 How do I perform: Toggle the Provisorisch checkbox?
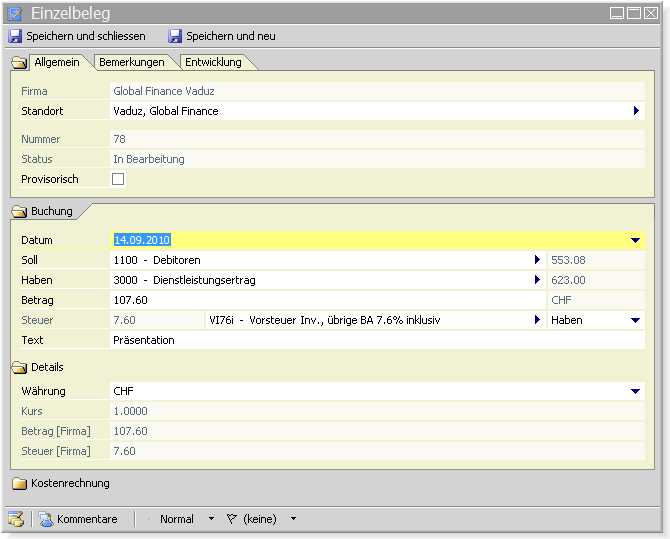pyautogui.click(x=118, y=179)
